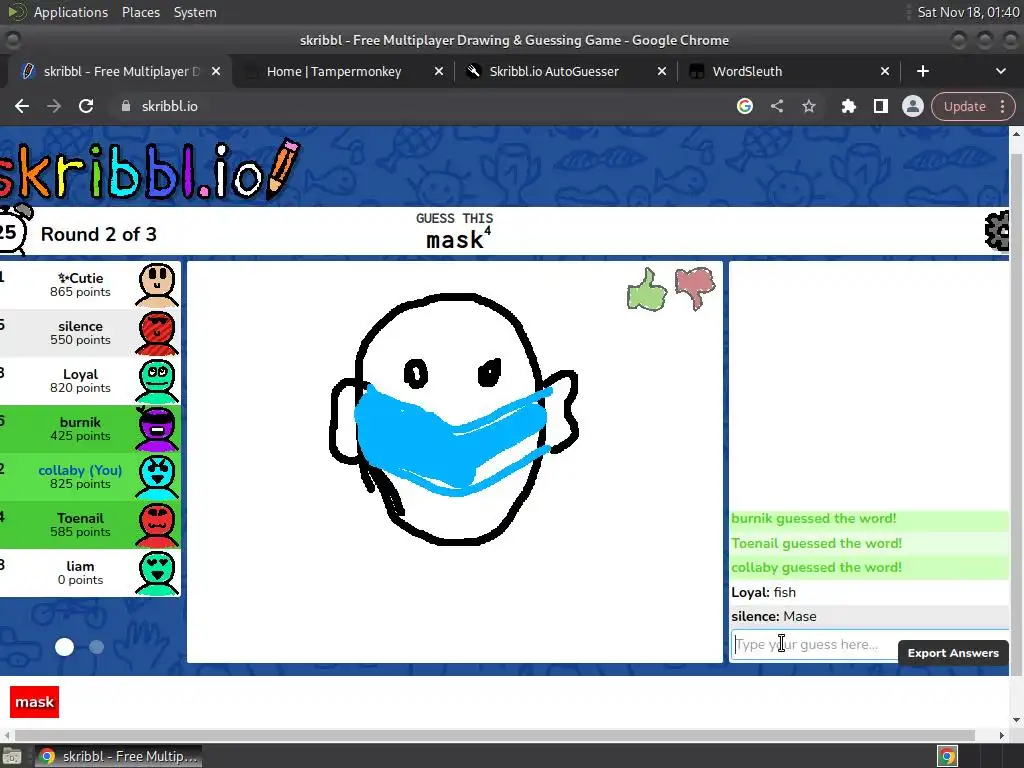Image resolution: width=1024 pixels, height=768 pixels.
Task: Click the show desktop taskbar icon
Action: click(12, 756)
